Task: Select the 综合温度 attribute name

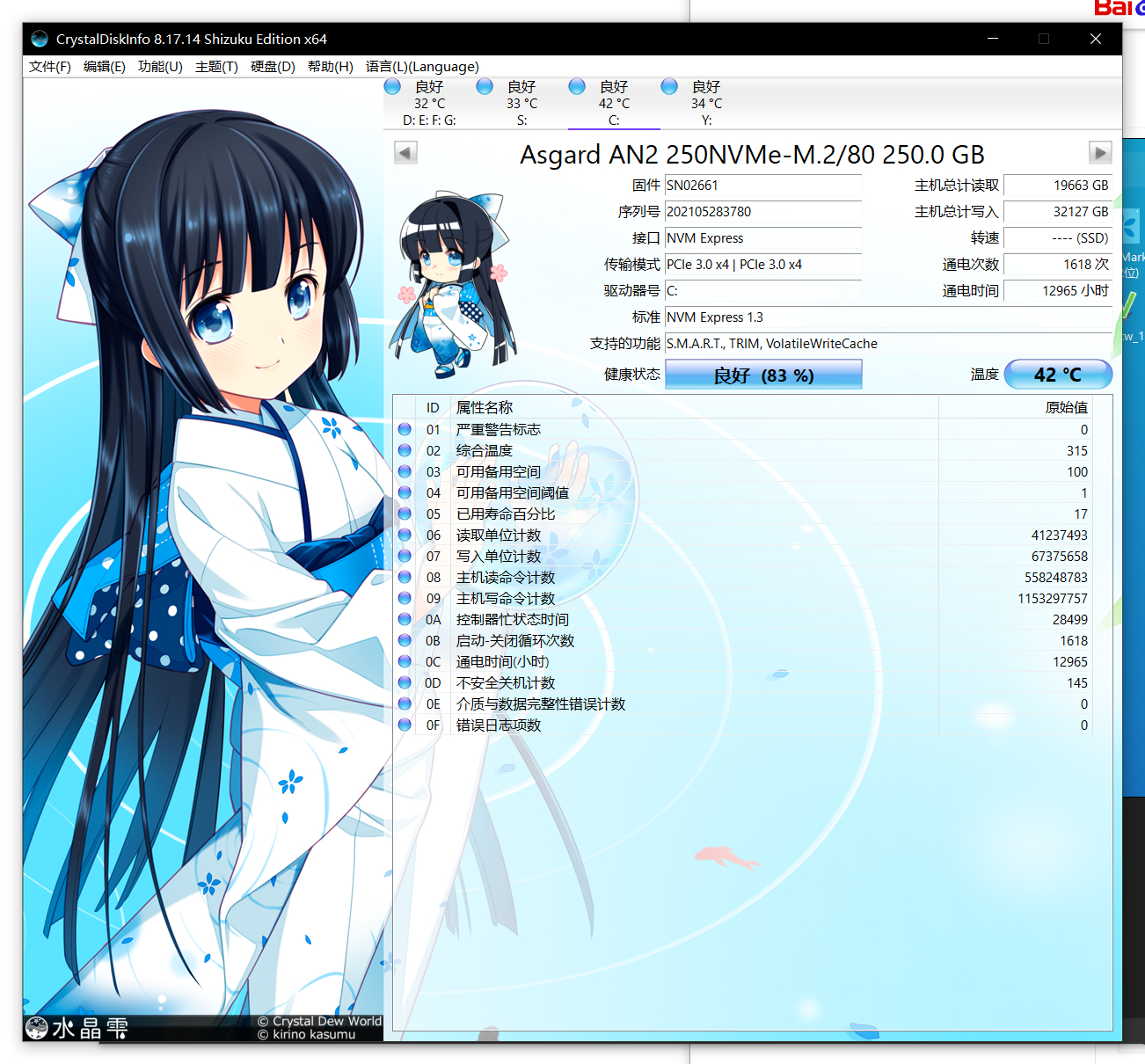Action: tap(485, 450)
